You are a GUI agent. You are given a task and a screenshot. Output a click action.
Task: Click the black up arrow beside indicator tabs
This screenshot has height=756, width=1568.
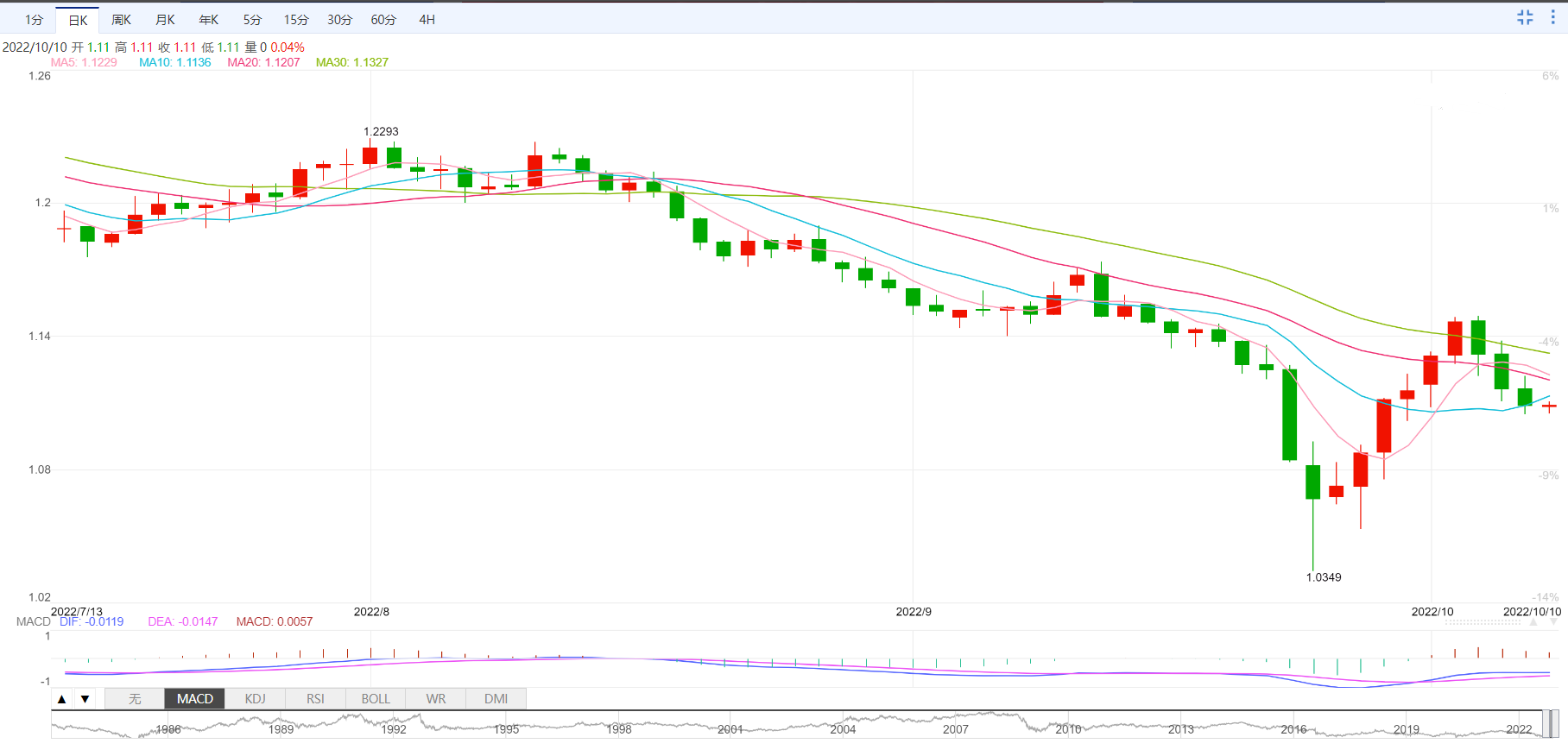(61, 699)
